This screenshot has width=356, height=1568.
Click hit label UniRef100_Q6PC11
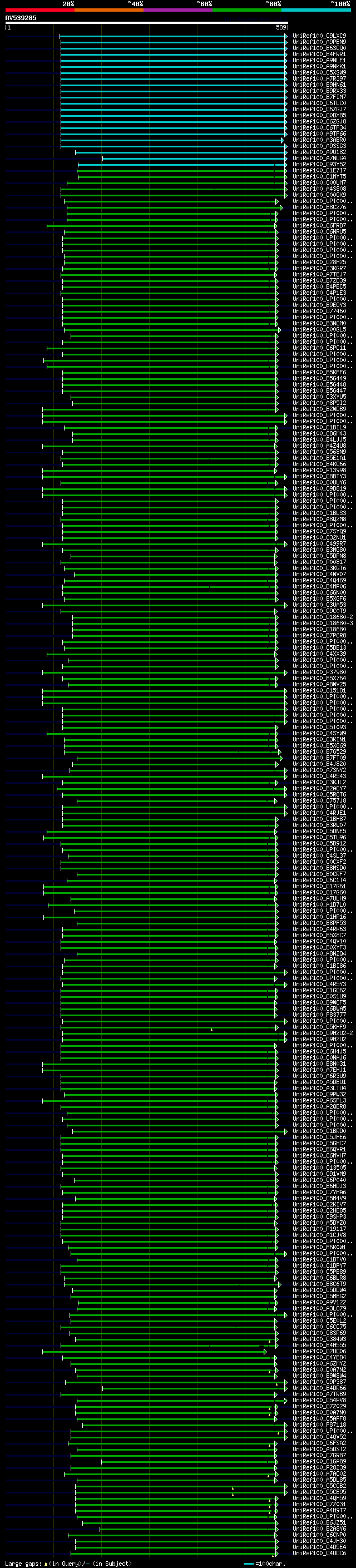319,348
